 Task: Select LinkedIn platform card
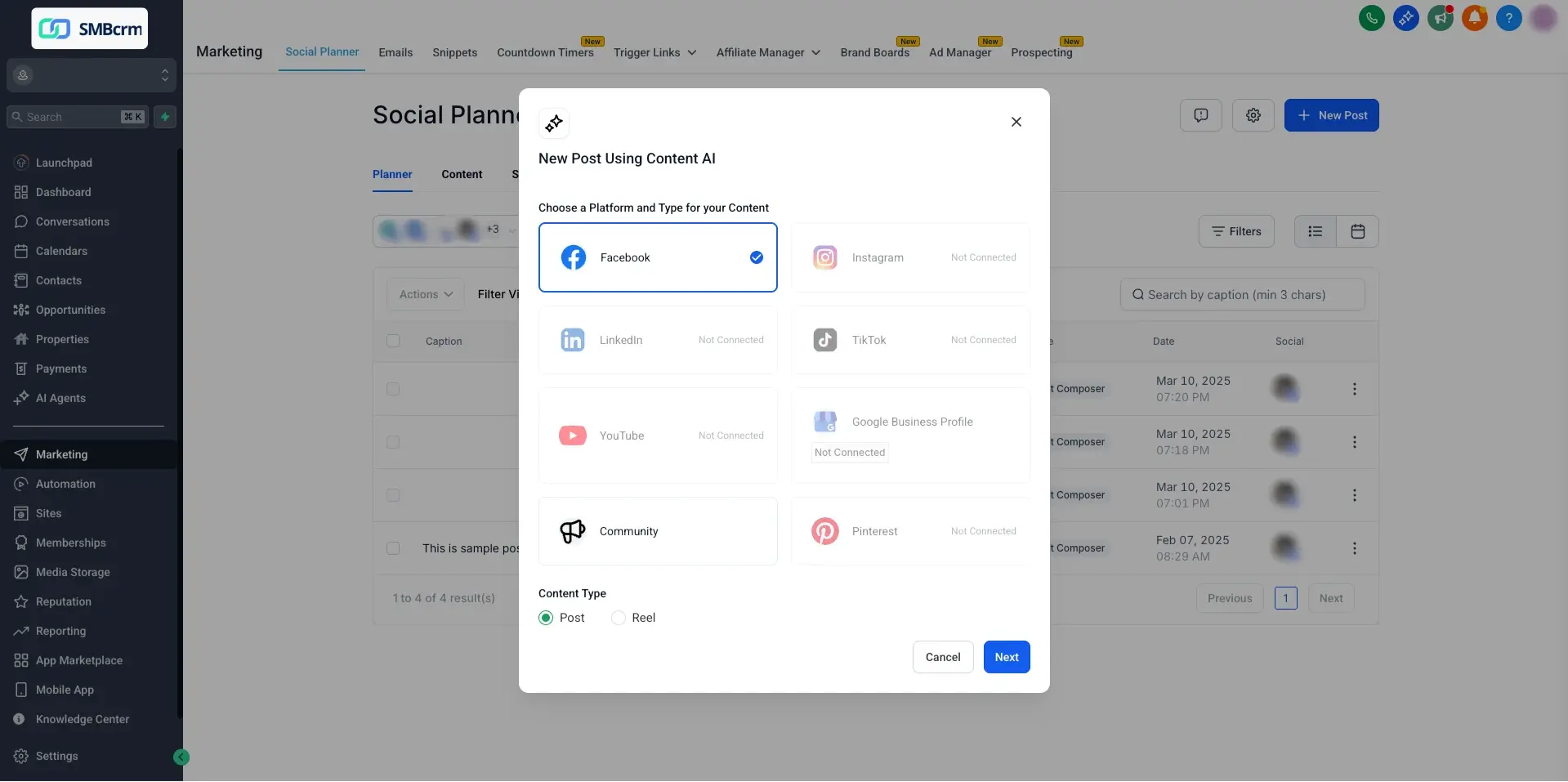click(x=657, y=340)
